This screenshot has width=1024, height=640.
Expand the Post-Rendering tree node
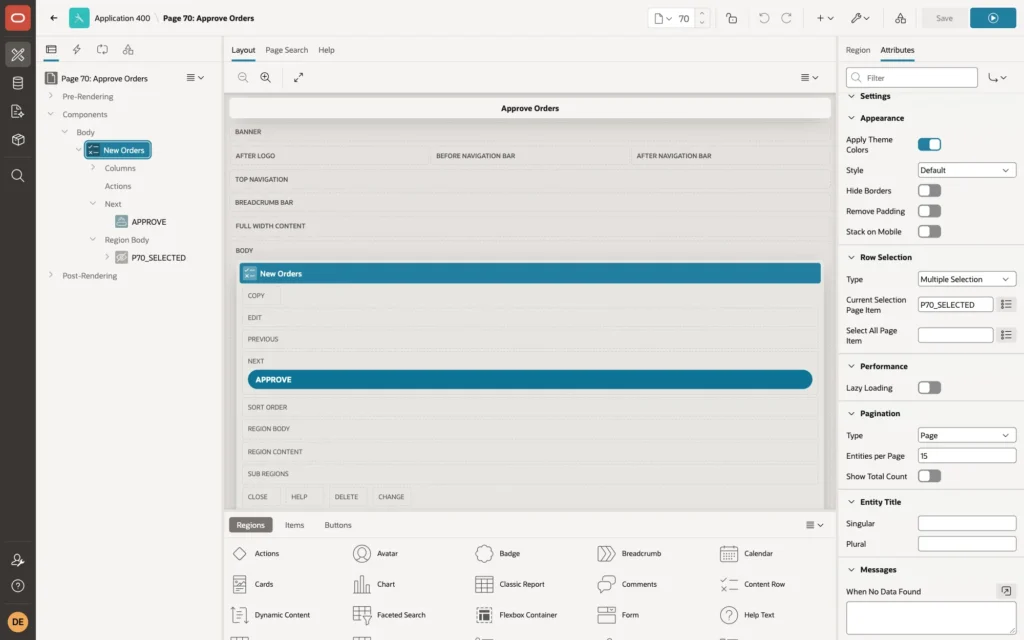tap(51, 275)
